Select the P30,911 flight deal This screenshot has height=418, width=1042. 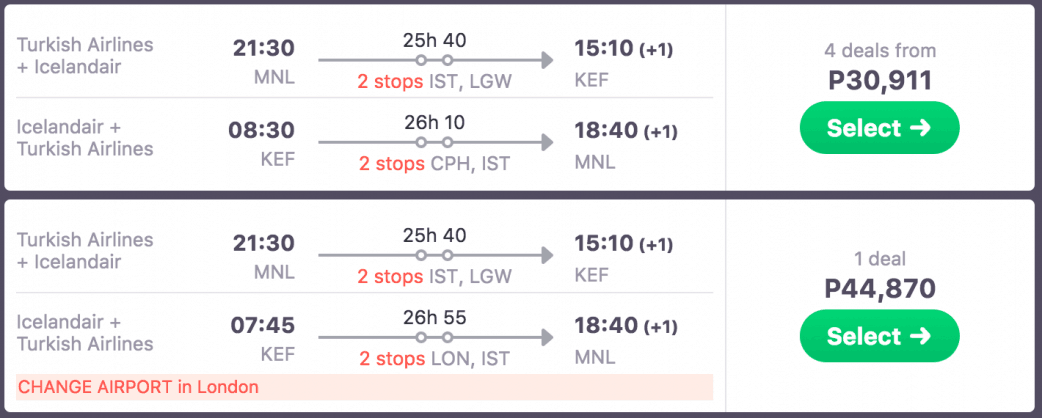point(879,128)
